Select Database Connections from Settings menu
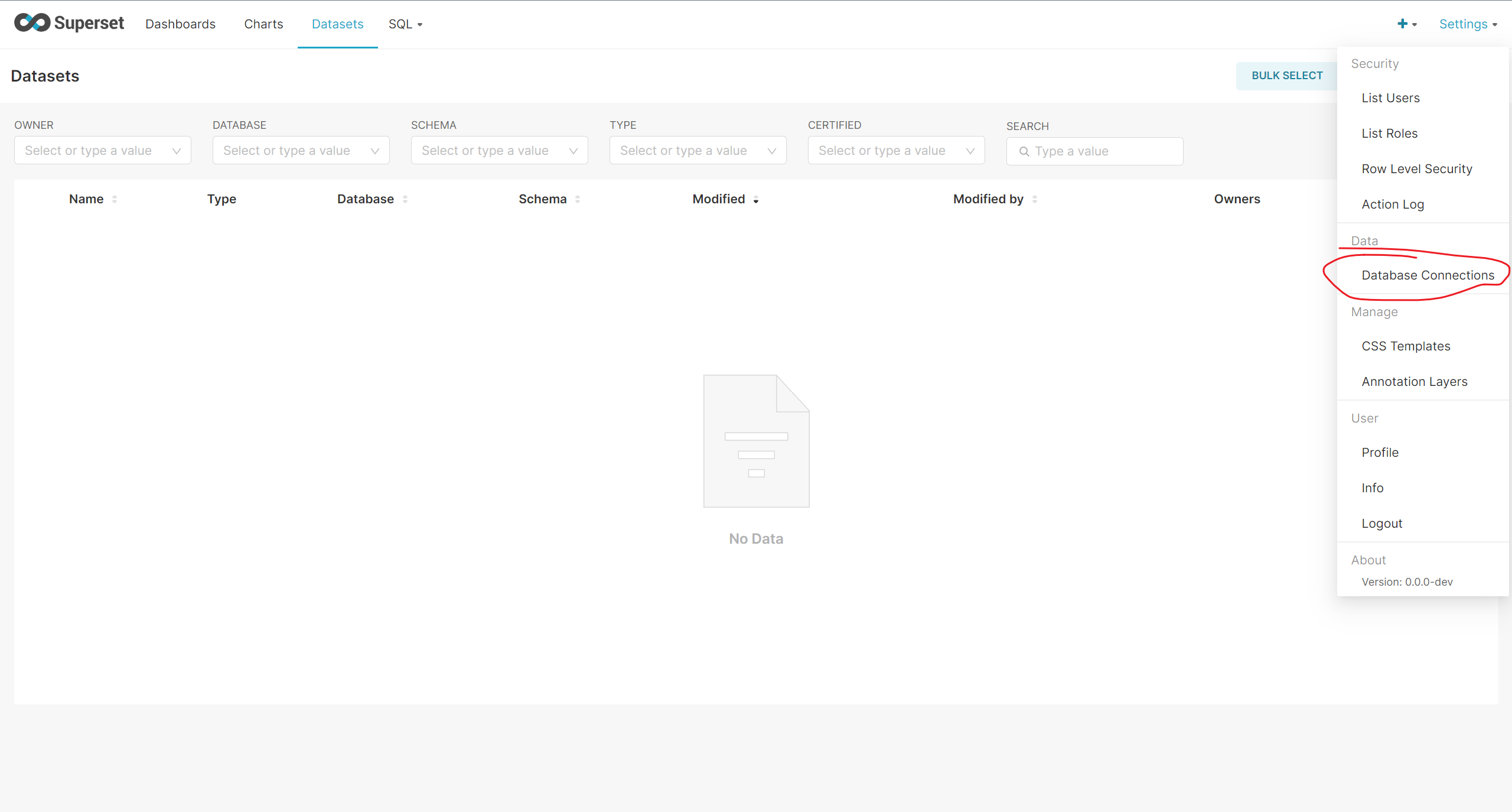The width and height of the screenshot is (1512, 812). point(1428,275)
